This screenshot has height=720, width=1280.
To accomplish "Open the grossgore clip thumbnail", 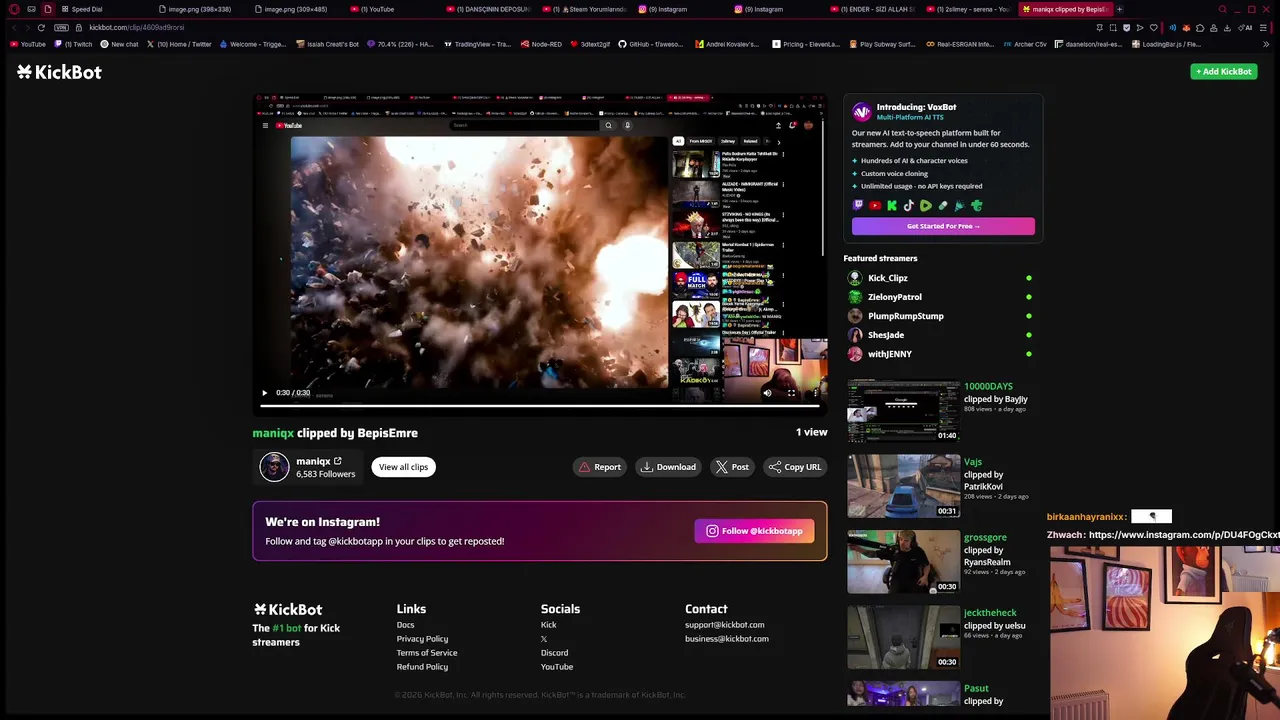I will tap(903, 562).
